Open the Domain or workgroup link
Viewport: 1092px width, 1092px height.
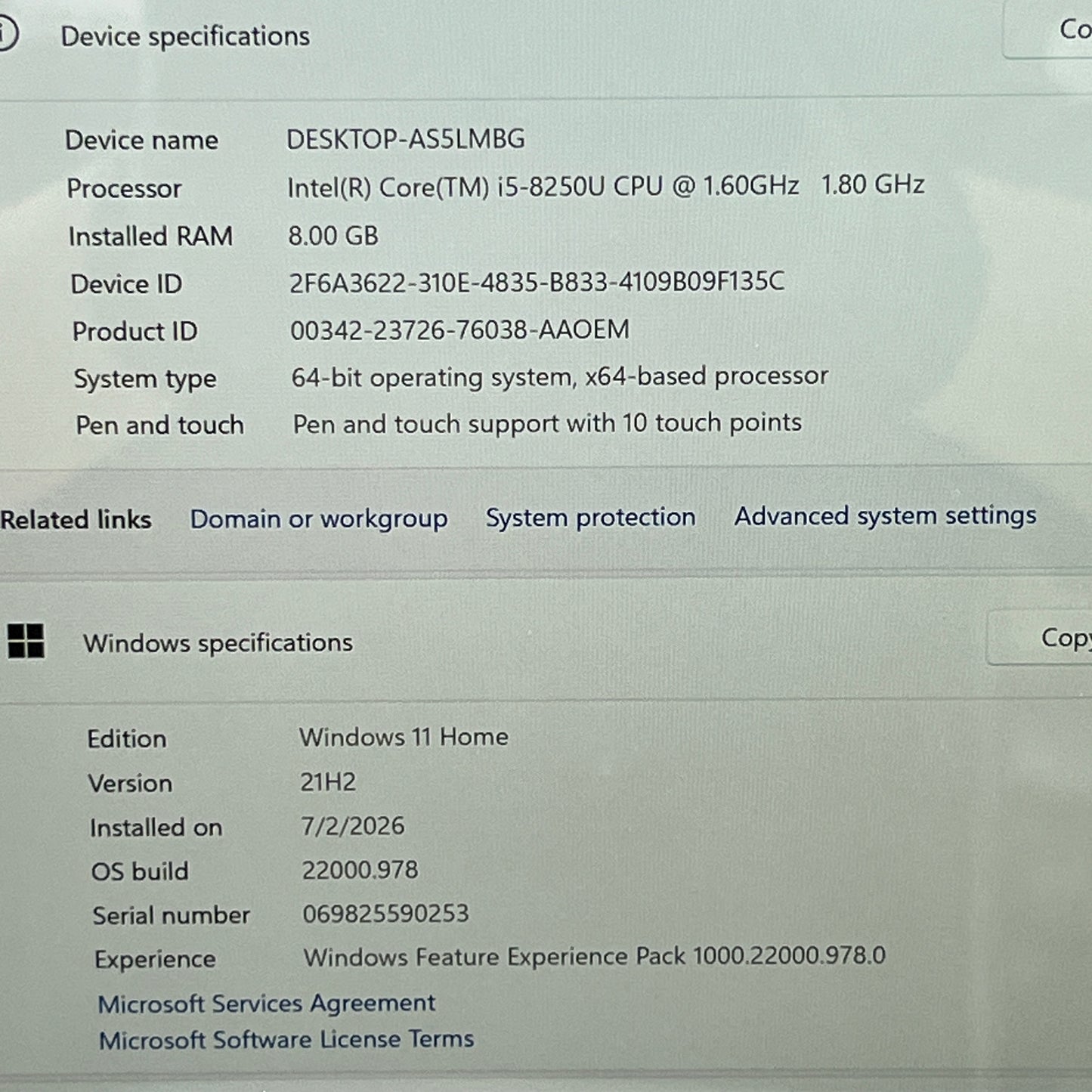click(319, 519)
